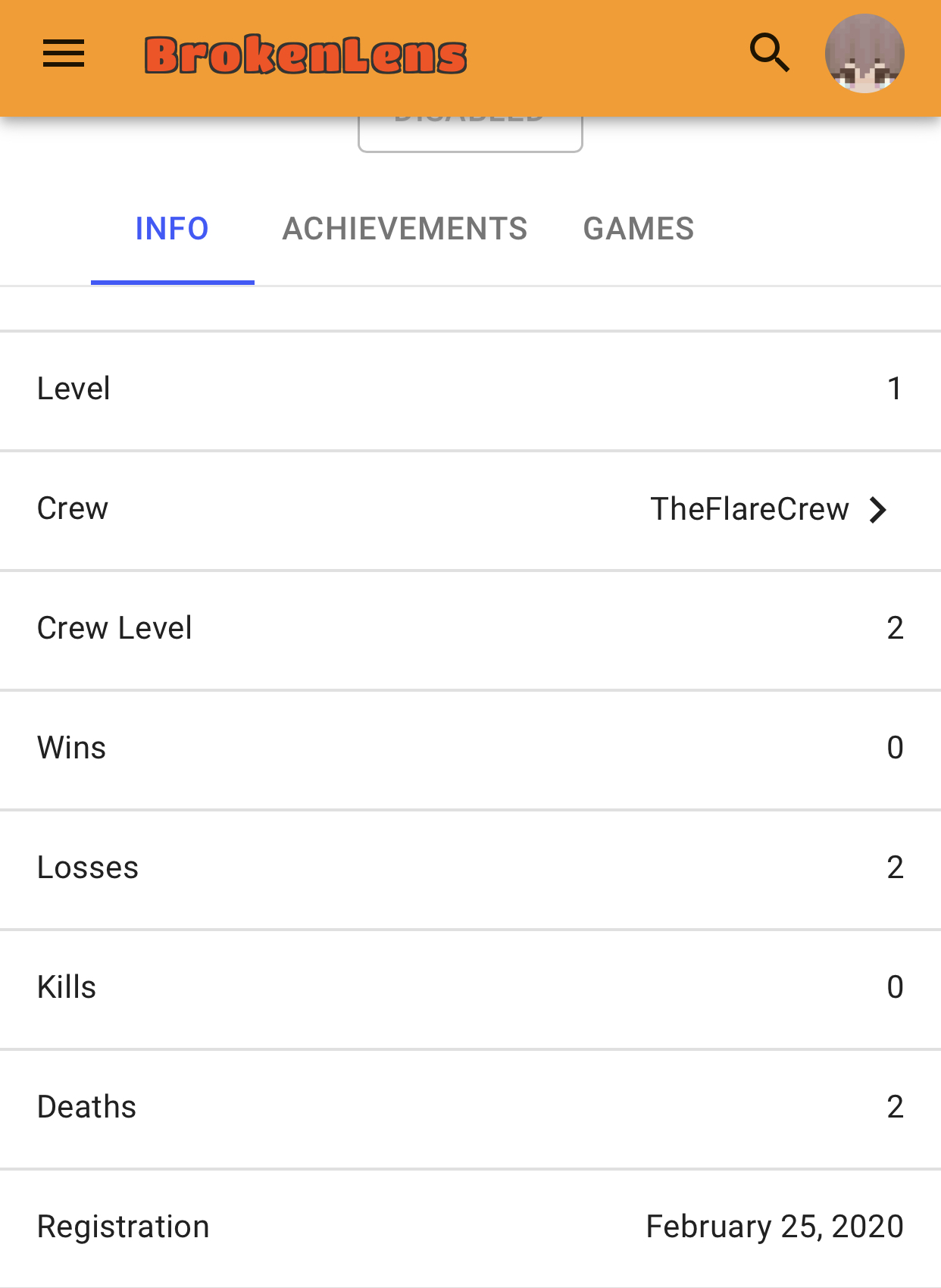Switch to the INFO tab
Image resolution: width=941 pixels, height=1288 pixels.
coord(172,229)
